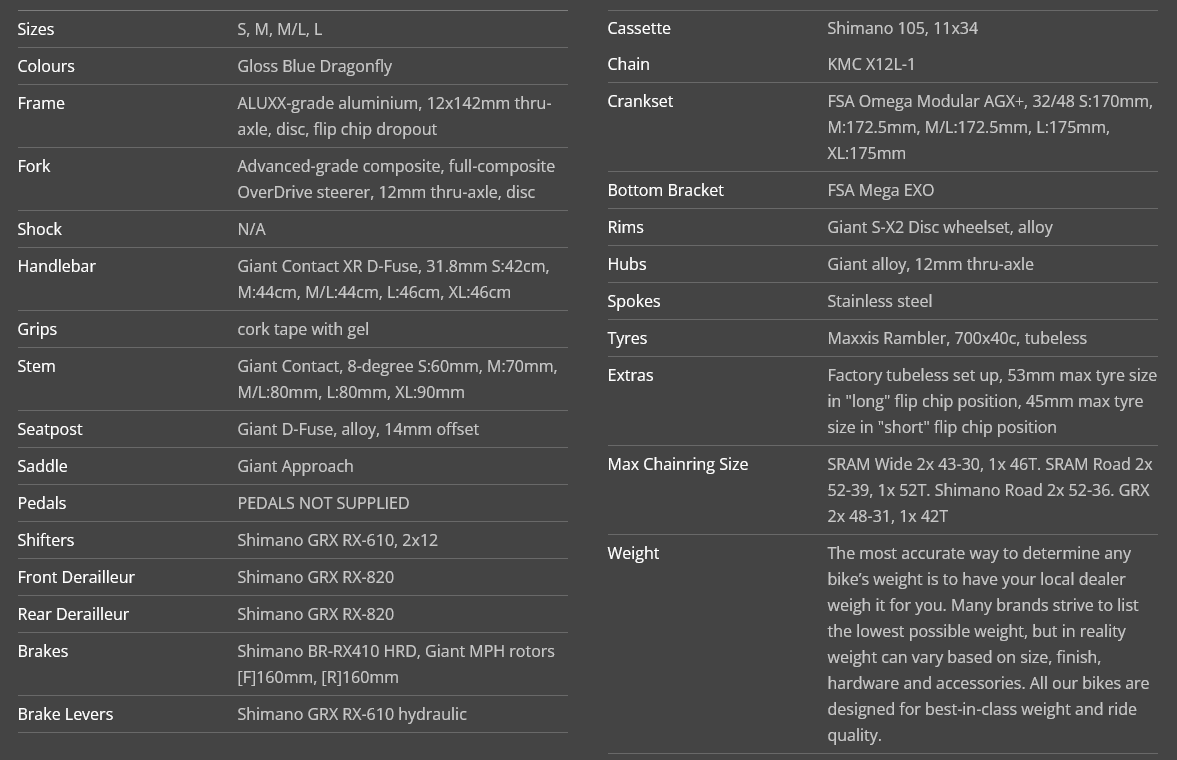Click the 'Max Chainring Size' label
The image size is (1177, 760).
click(x=678, y=464)
